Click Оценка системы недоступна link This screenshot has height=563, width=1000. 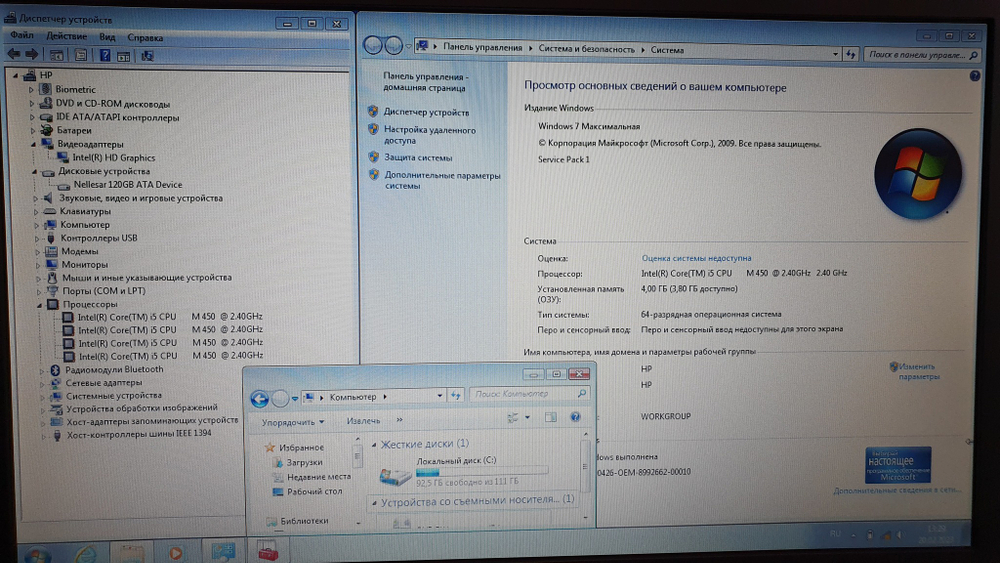pyautogui.click(x=696, y=258)
